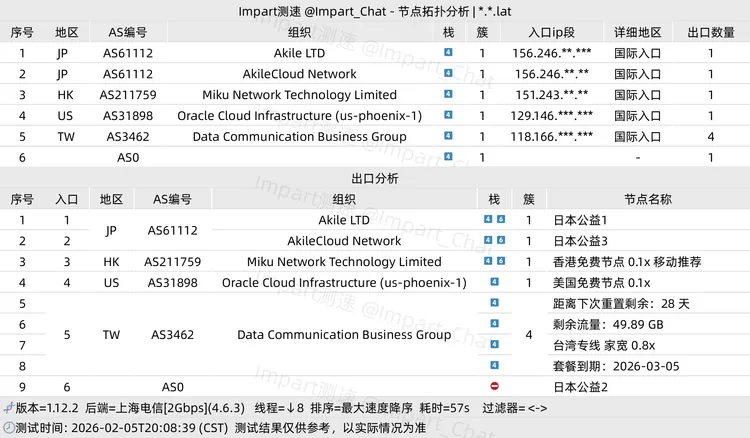Click the version icon before 版本=1.12.2

point(9,408)
